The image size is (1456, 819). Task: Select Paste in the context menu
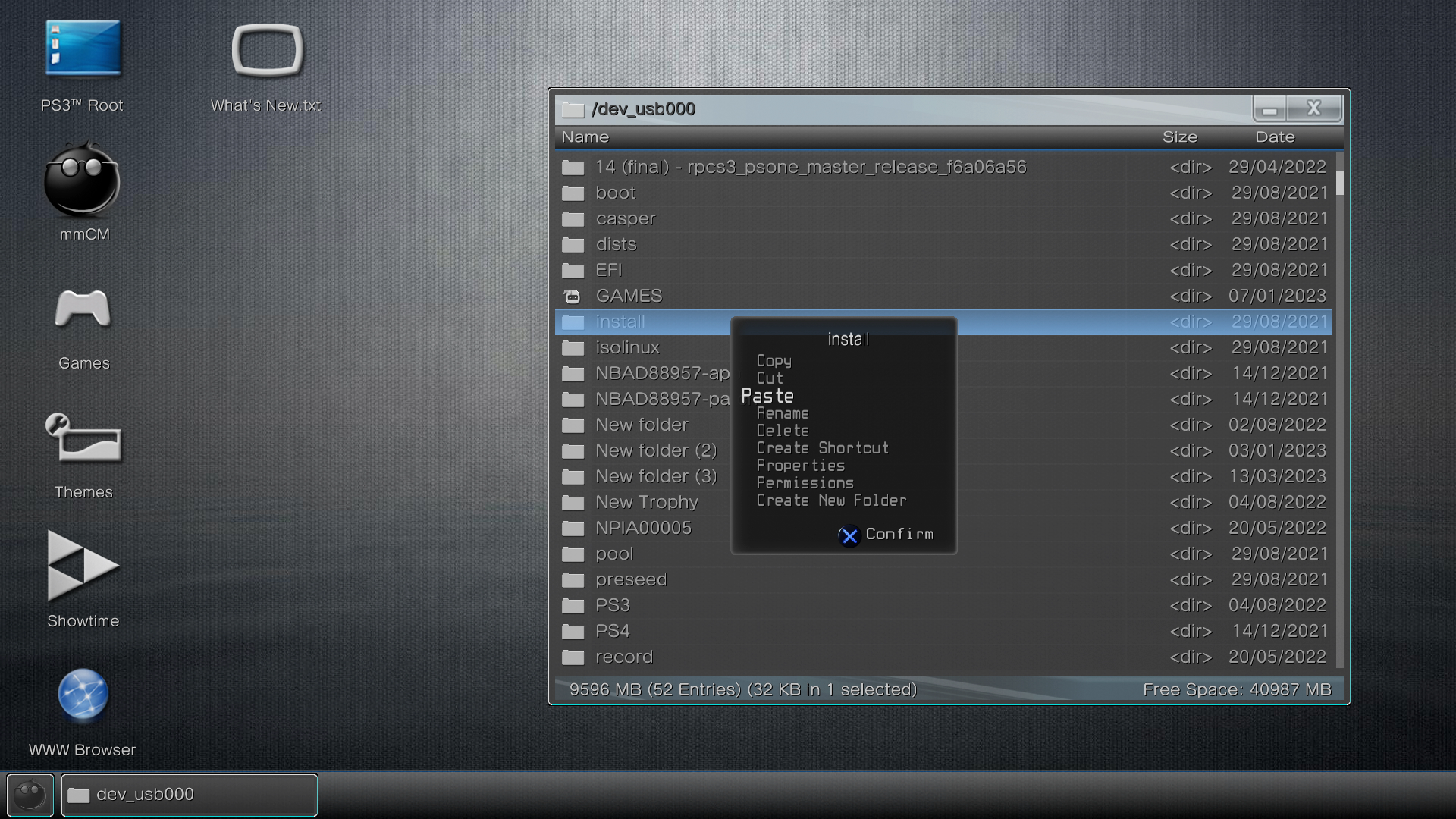(x=767, y=396)
